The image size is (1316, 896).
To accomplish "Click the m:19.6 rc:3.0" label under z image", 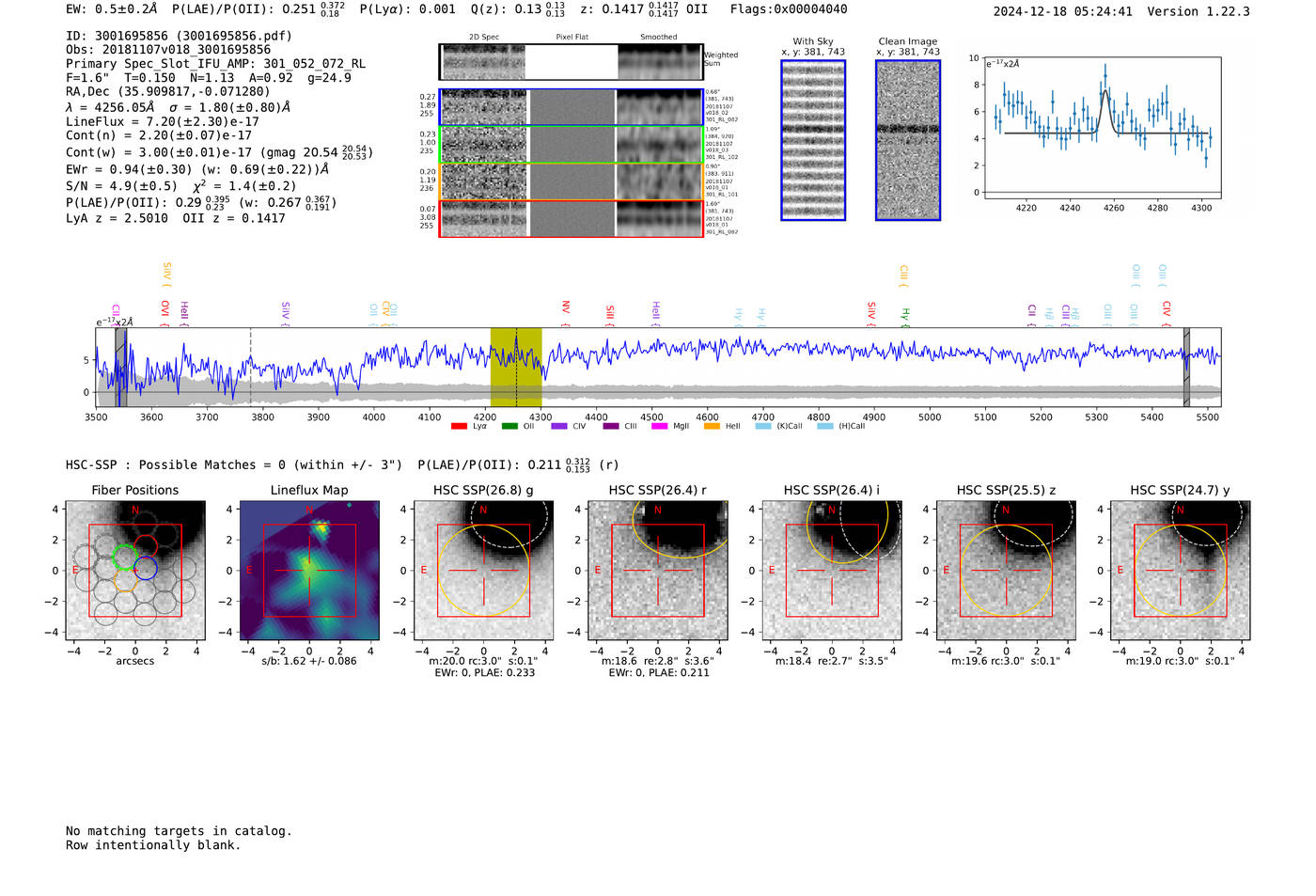I will pos(1006,661).
